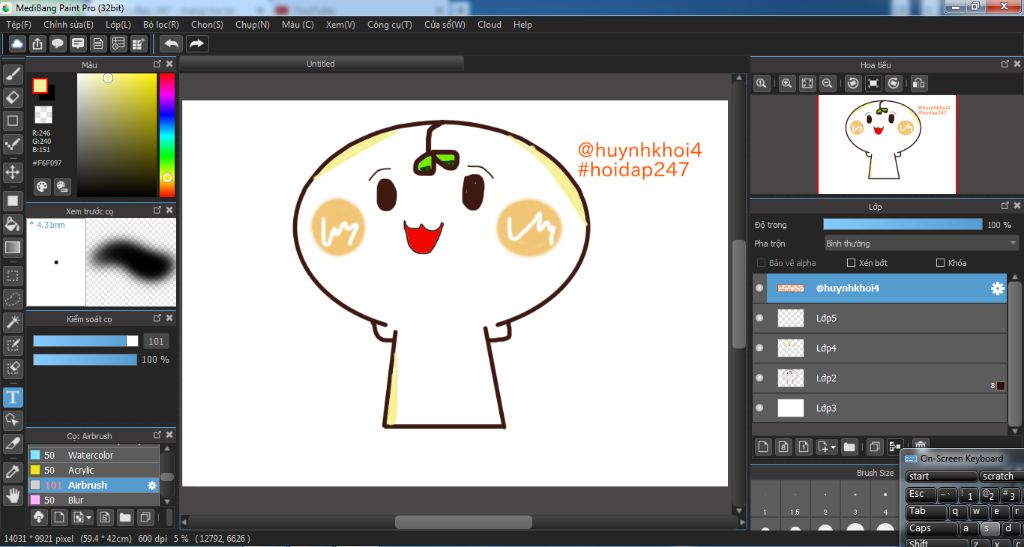1024x547 pixels.
Task: Open the Tệp(F) menu
Action: 18,25
